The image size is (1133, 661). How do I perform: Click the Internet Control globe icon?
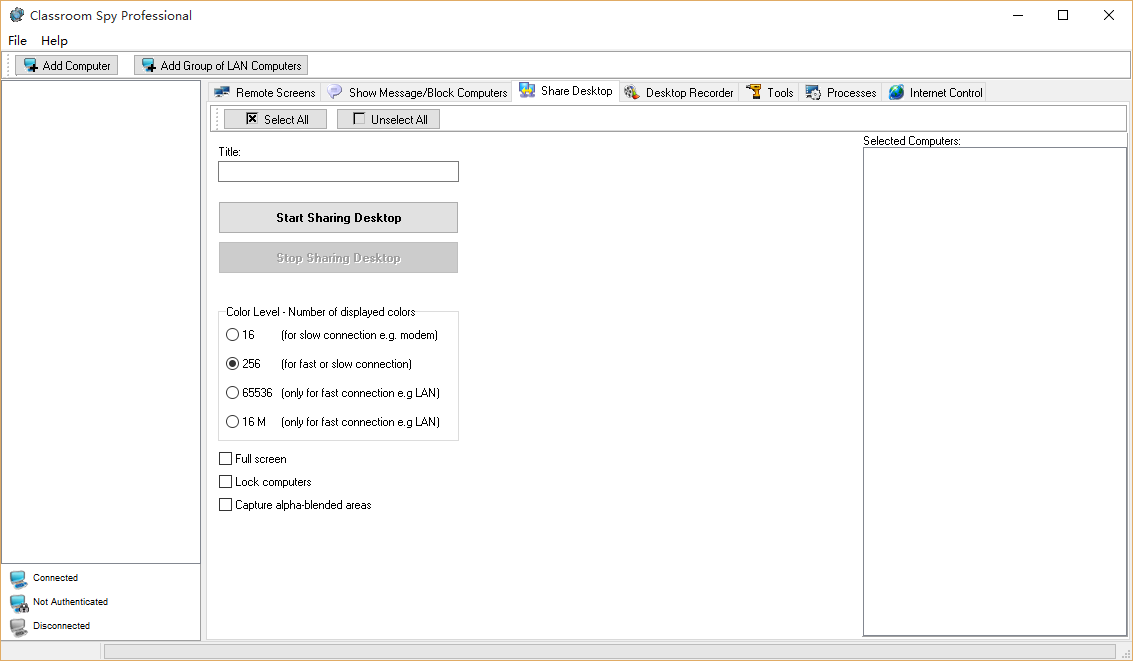click(x=896, y=92)
